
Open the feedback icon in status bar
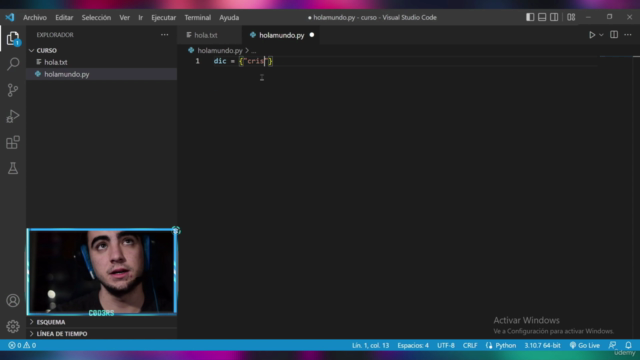[612, 345]
